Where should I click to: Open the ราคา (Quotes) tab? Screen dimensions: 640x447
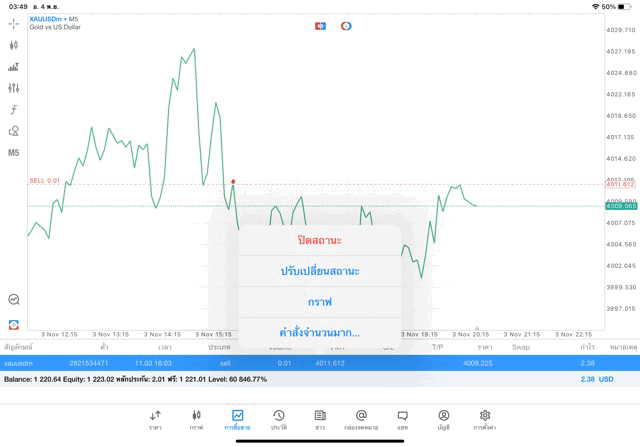click(155, 420)
